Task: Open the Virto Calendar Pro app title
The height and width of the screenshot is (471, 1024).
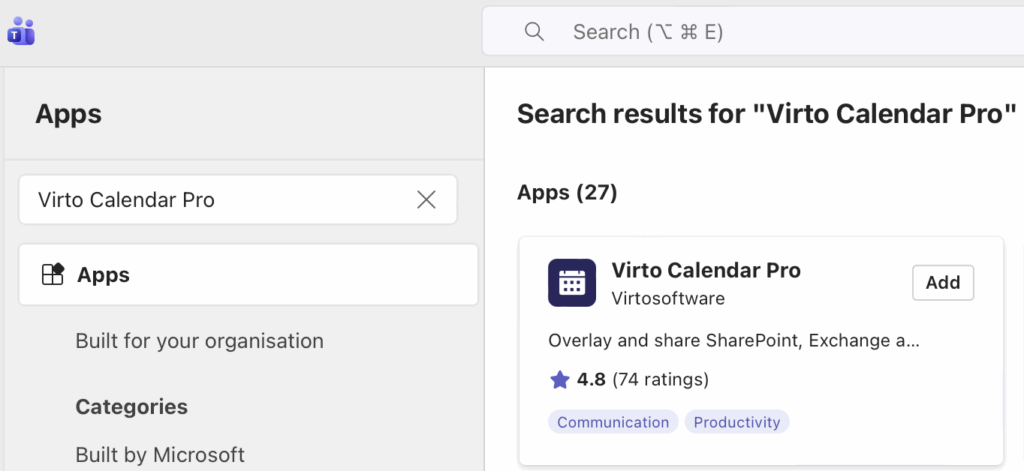Action: [705, 270]
